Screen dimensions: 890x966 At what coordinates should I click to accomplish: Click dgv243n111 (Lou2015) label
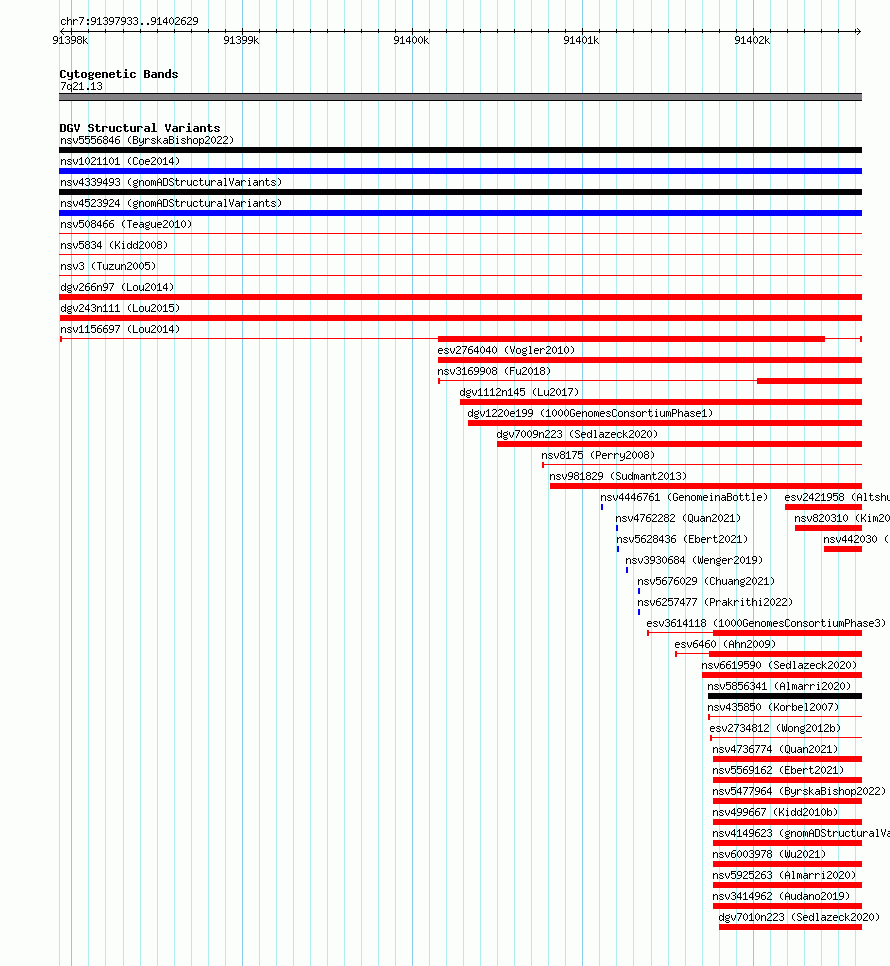(x=119, y=308)
